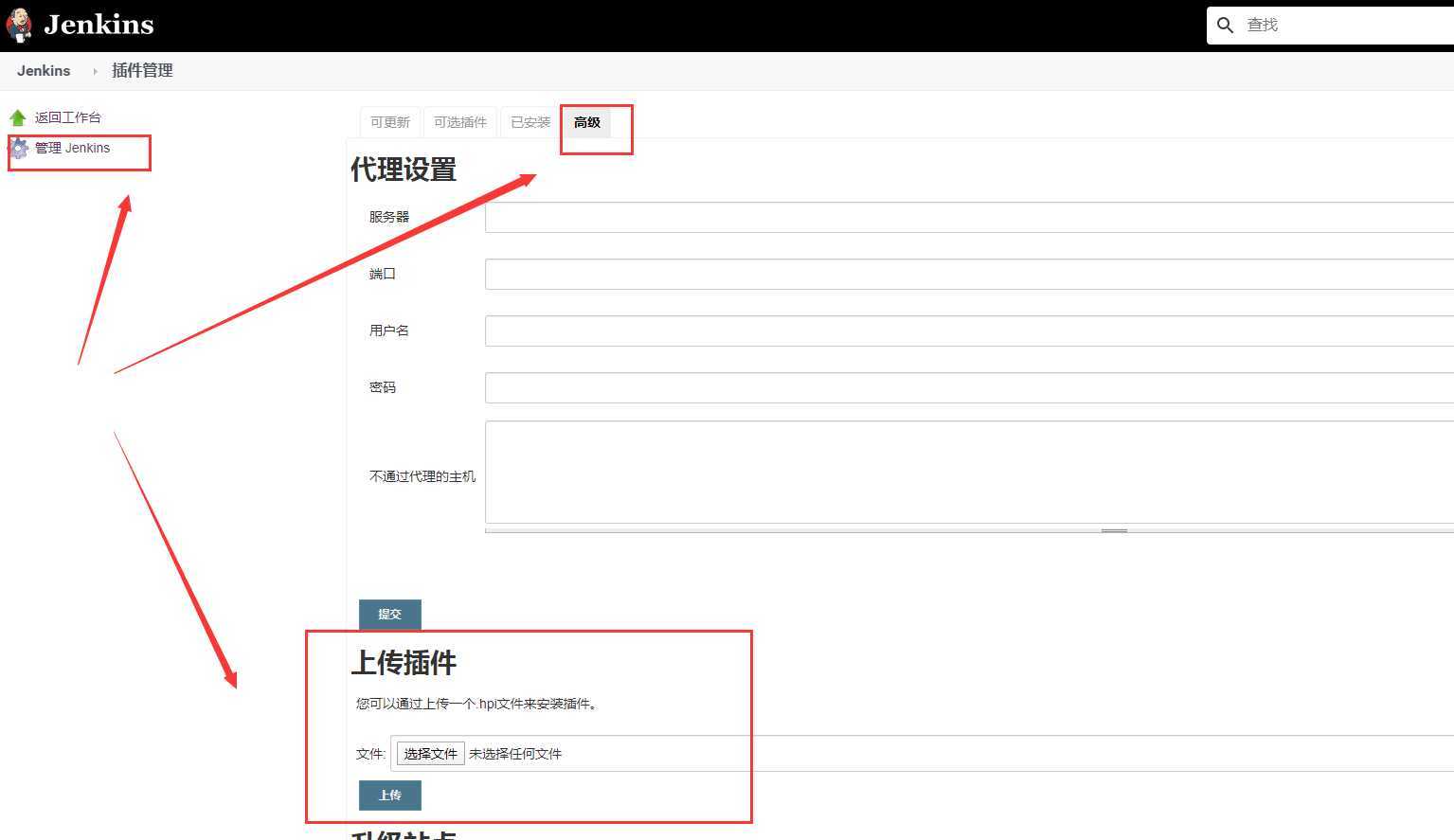Click the 不通过代理的主机 label
This screenshot has width=1454, height=840.
point(422,476)
